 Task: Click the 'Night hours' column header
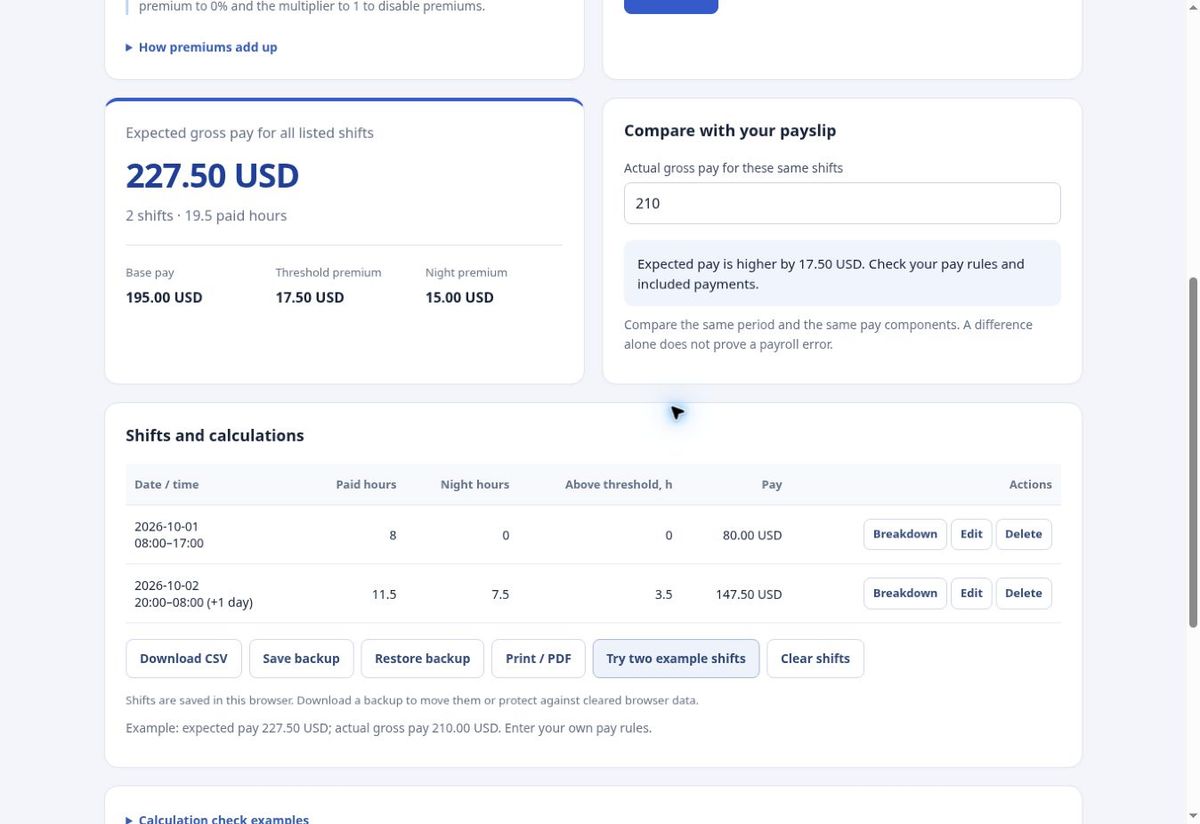point(475,484)
